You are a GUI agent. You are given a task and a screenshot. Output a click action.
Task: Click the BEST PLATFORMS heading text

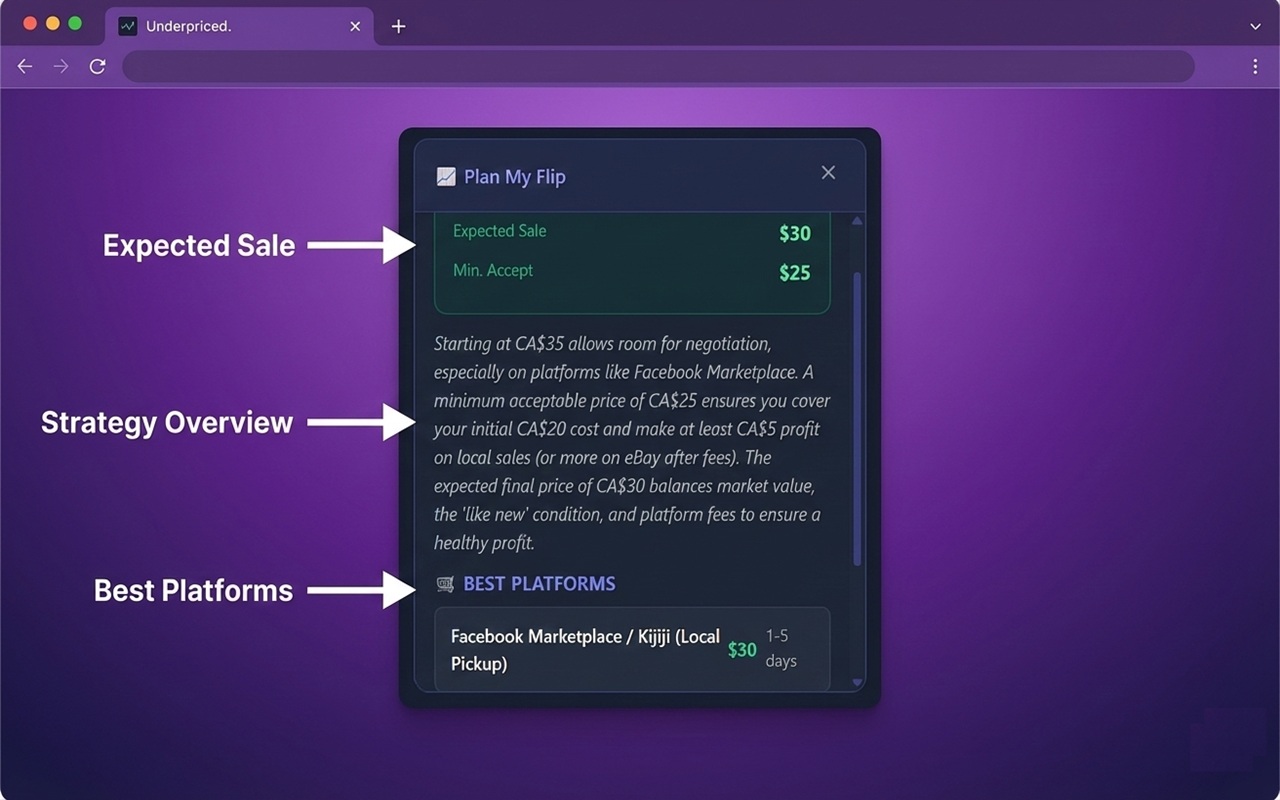click(540, 583)
